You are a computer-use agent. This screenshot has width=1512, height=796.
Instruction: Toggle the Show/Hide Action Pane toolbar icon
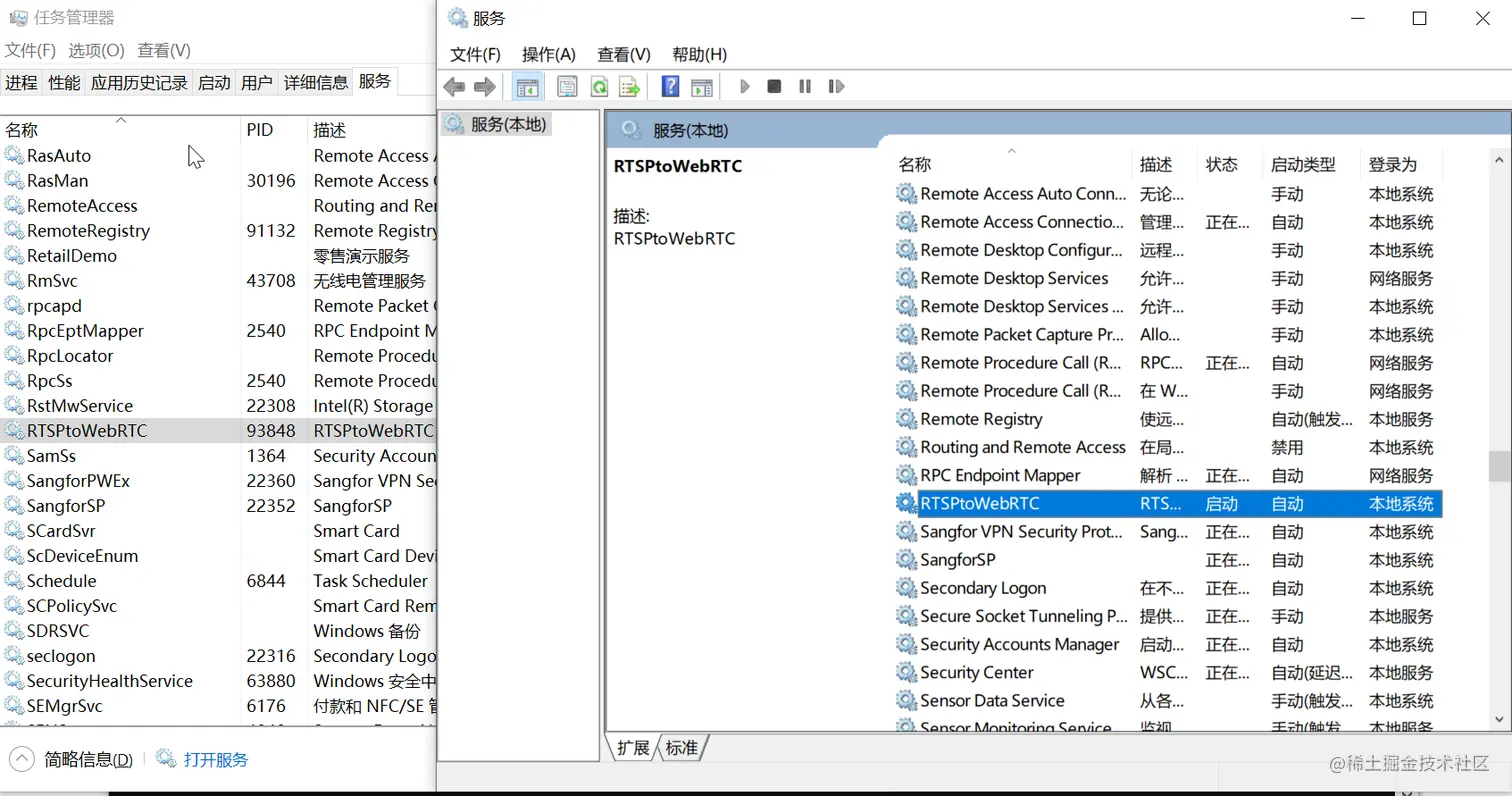(x=702, y=87)
